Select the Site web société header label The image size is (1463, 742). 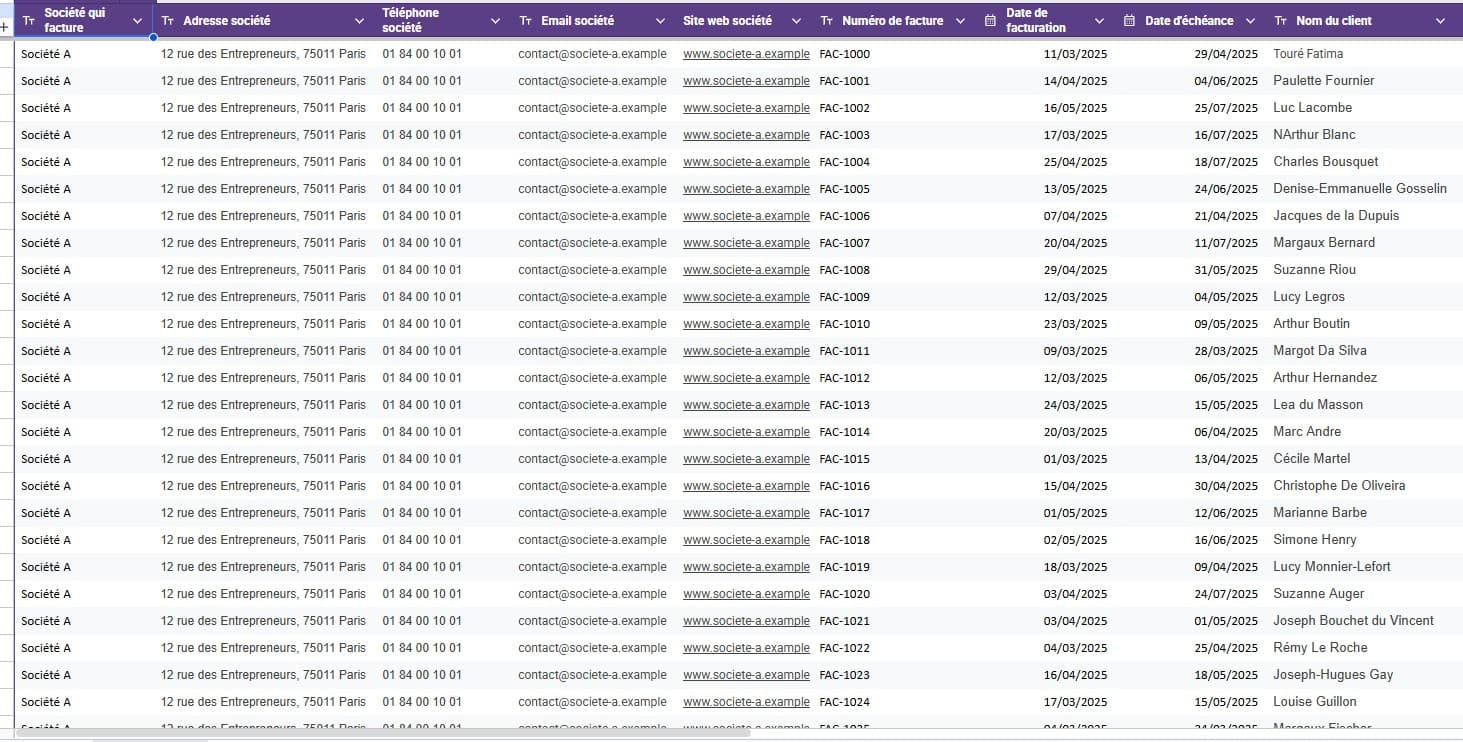click(727, 21)
